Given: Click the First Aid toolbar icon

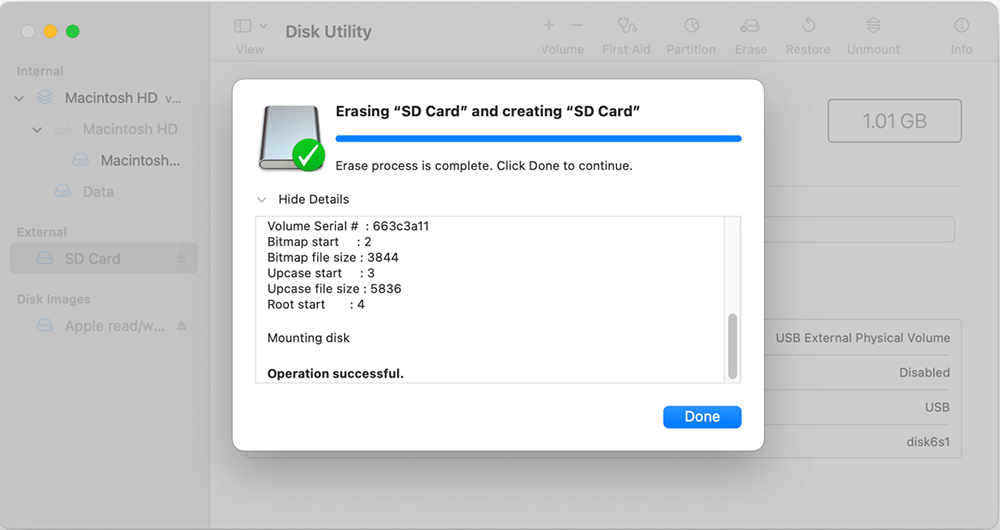Looking at the screenshot, I should 627,26.
